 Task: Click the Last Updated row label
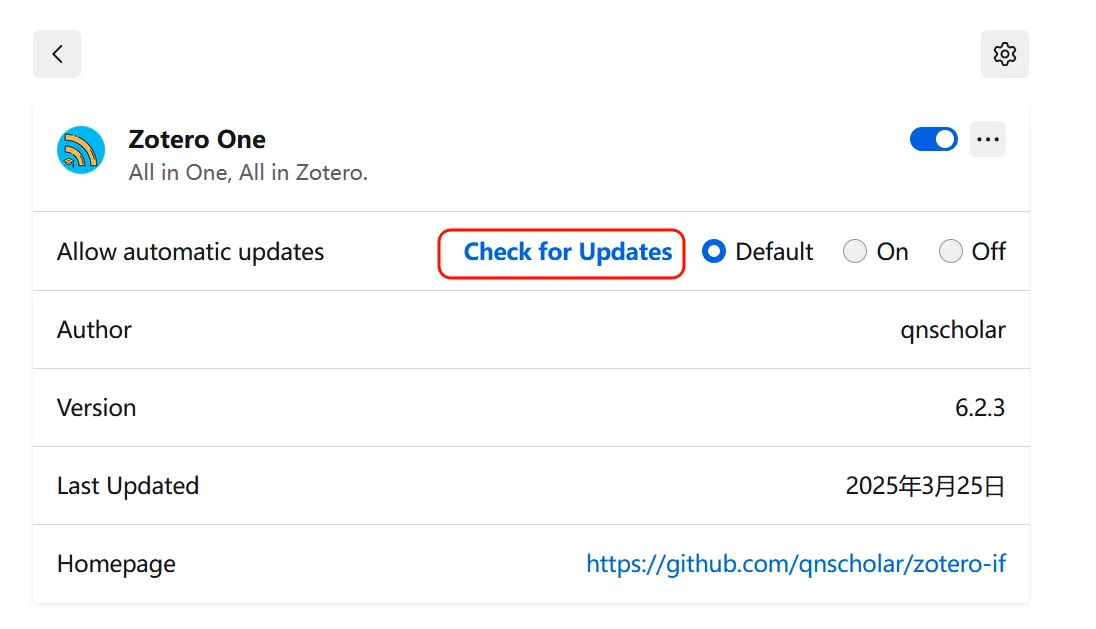pyautogui.click(x=128, y=486)
